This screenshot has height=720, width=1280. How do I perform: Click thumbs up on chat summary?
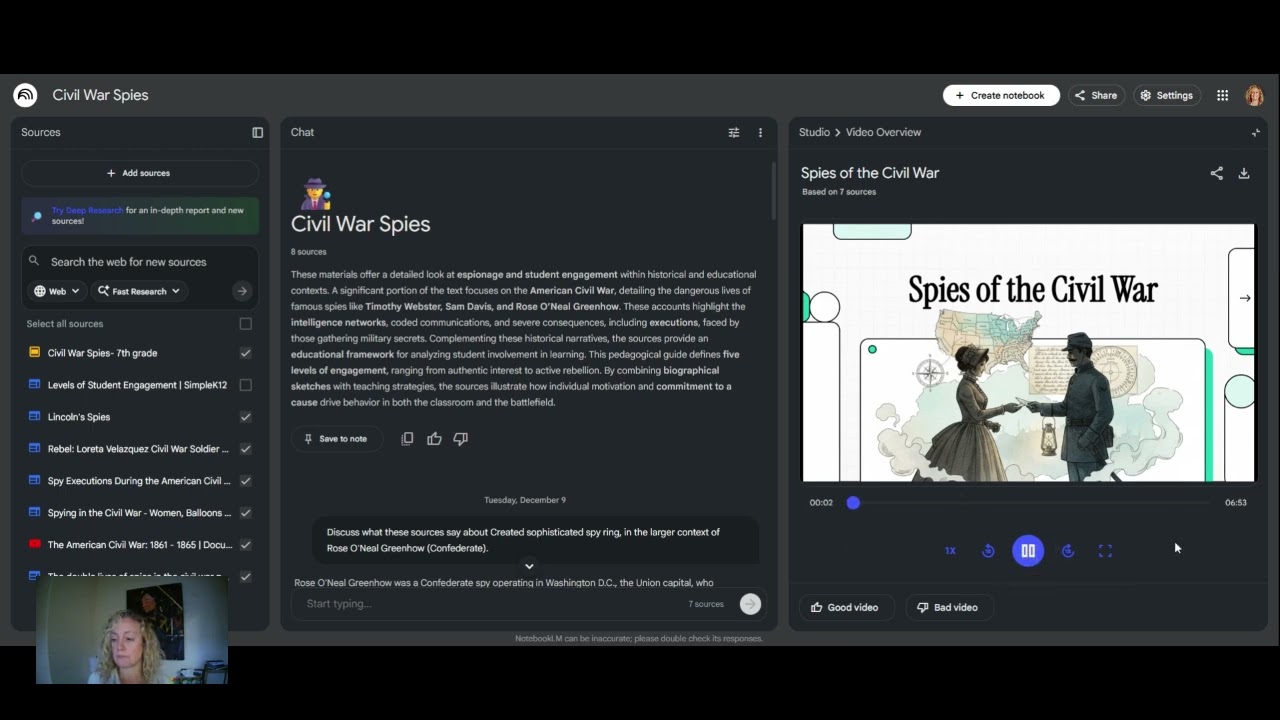[x=434, y=438]
